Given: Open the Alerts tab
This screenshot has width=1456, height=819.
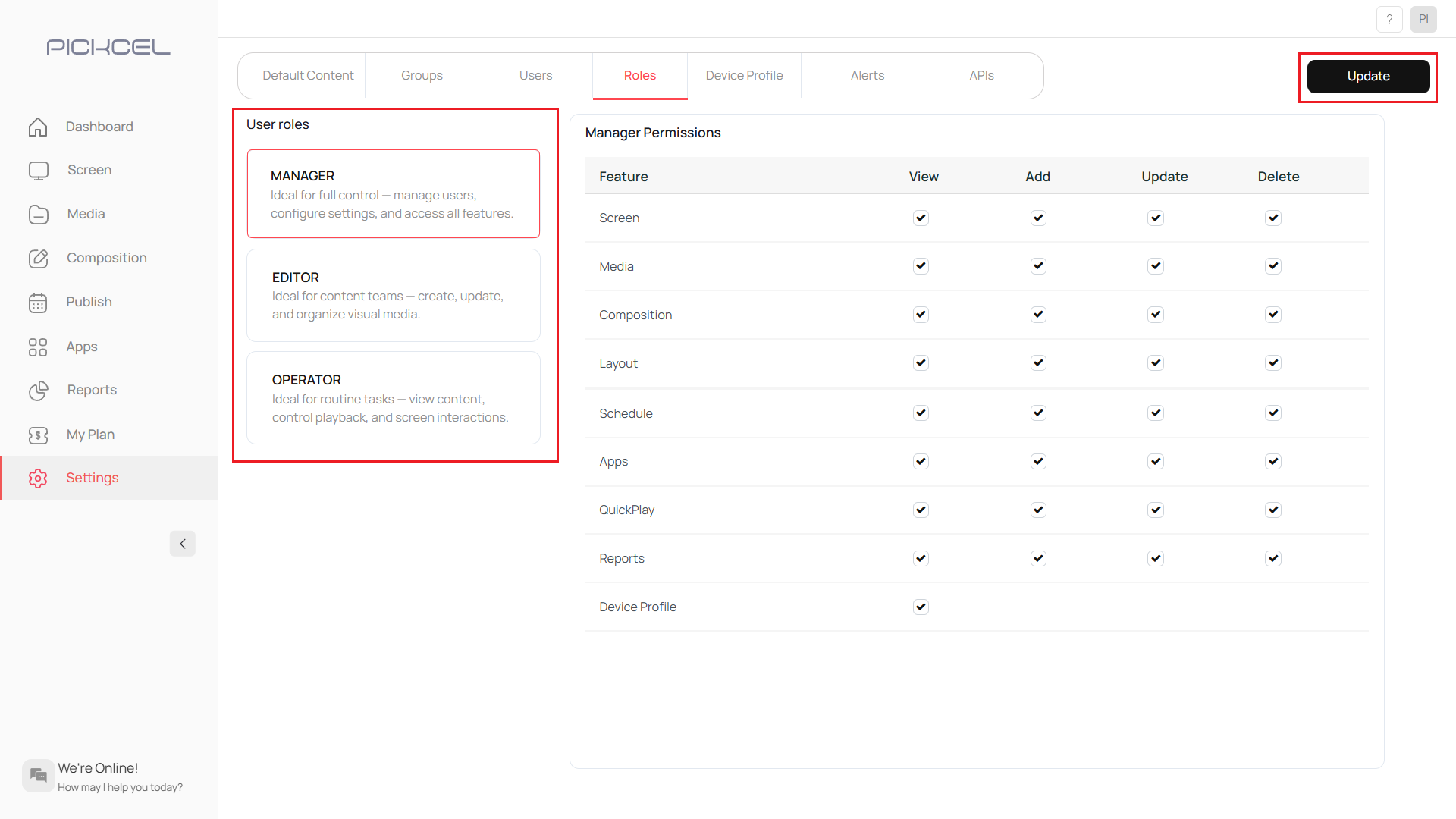Looking at the screenshot, I should coord(867,75).
